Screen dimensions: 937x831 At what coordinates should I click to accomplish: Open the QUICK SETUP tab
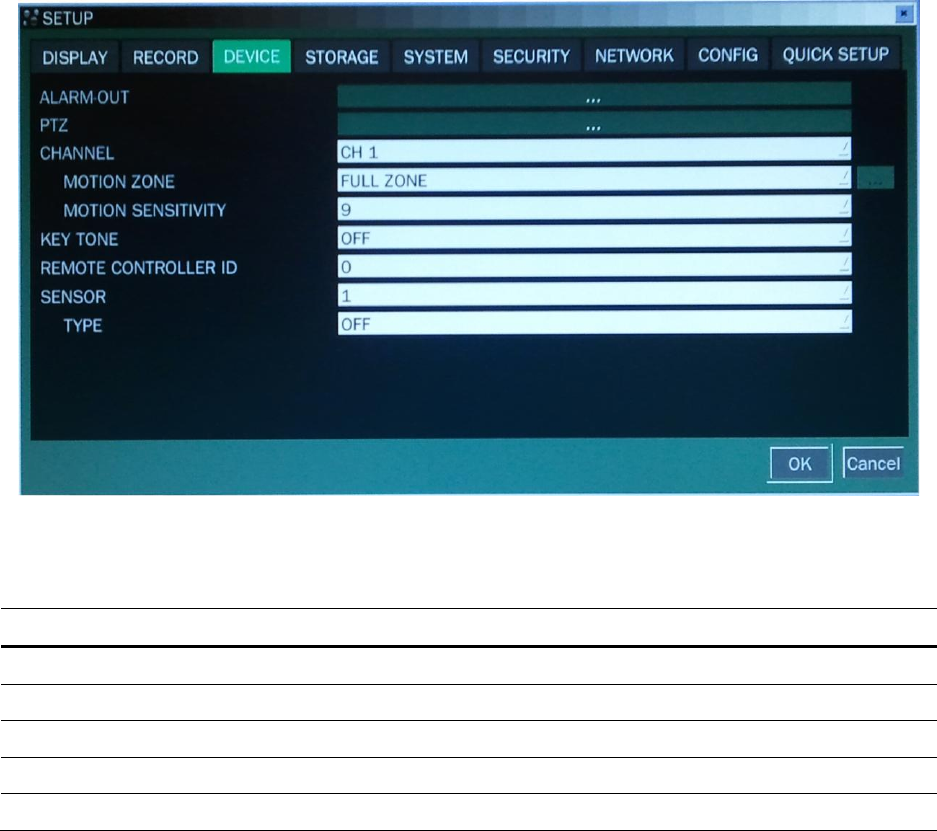[x=835, y=55]
